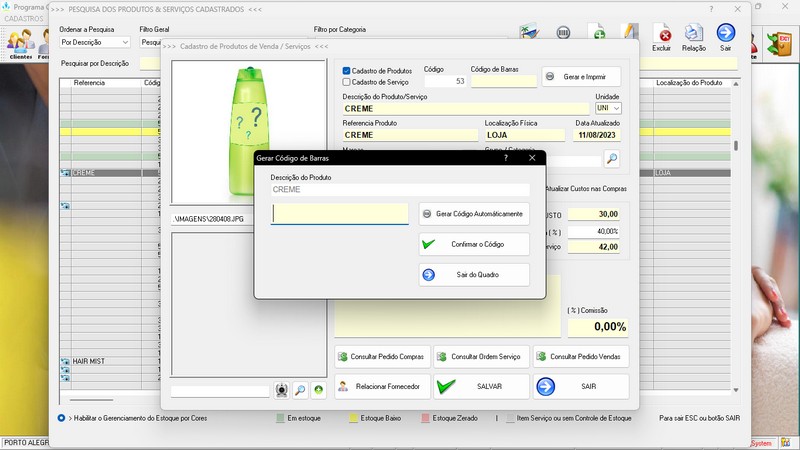The image size is (800, 450).
Task: Click the exit door icon in main window
Action: [x=780, y=43]
